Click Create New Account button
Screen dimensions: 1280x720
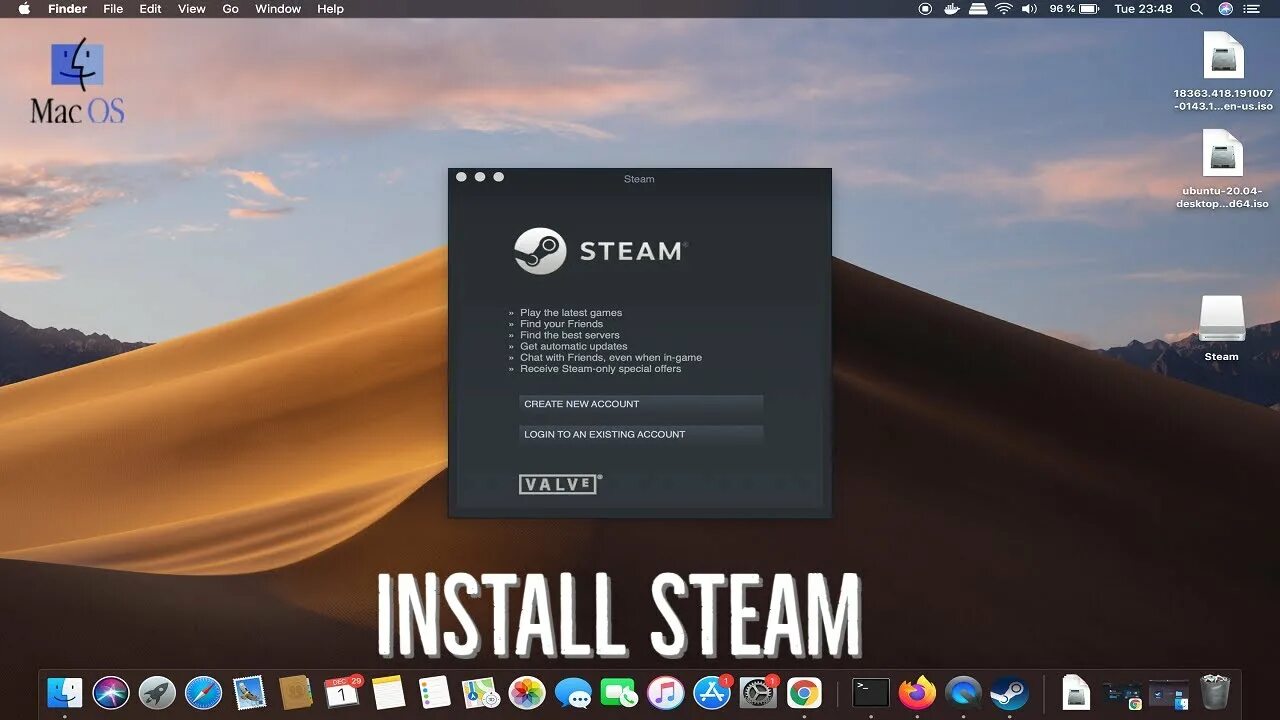pyautogui.click(x=641, y=404)
